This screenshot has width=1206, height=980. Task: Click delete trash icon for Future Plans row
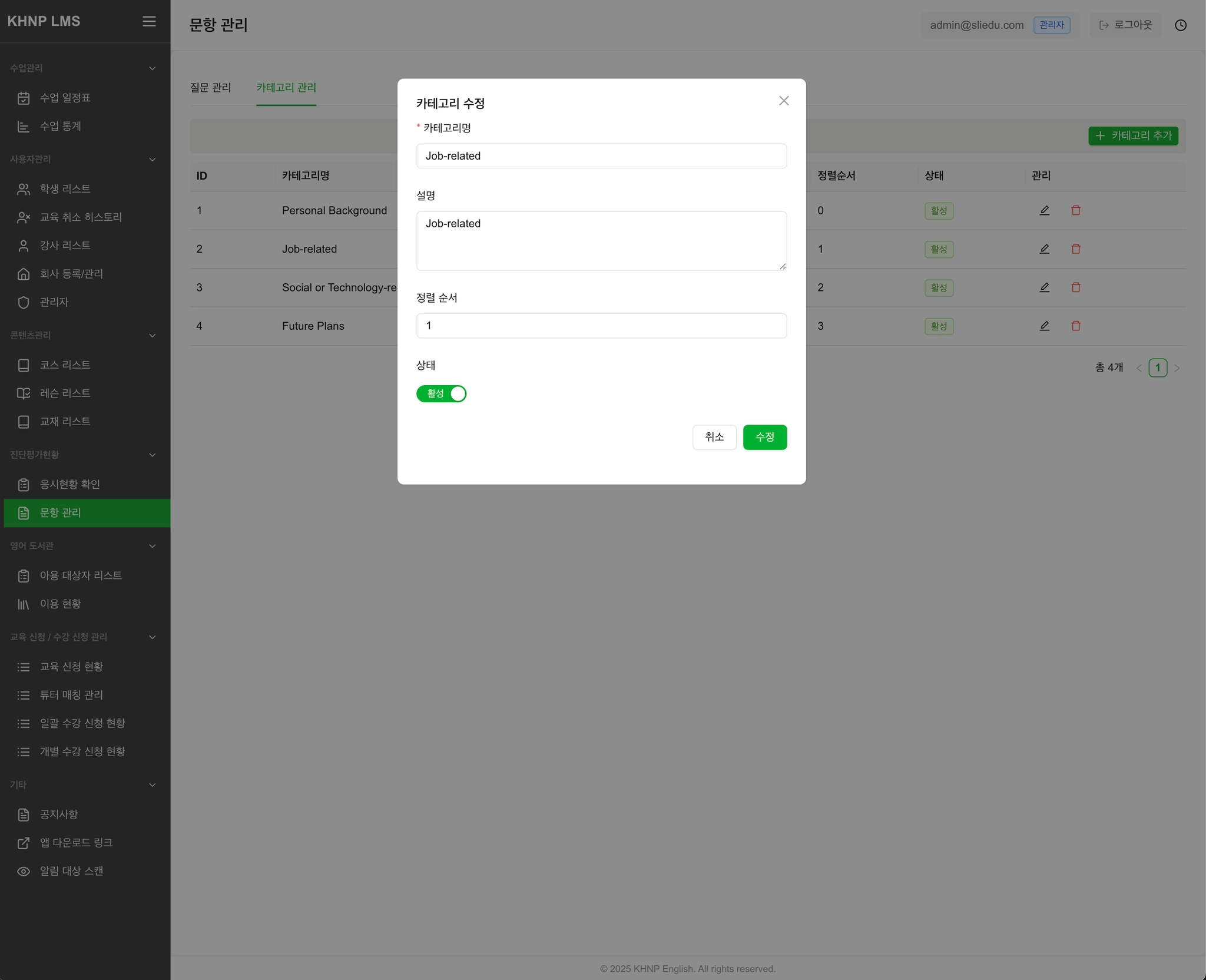click(1075, 326)
